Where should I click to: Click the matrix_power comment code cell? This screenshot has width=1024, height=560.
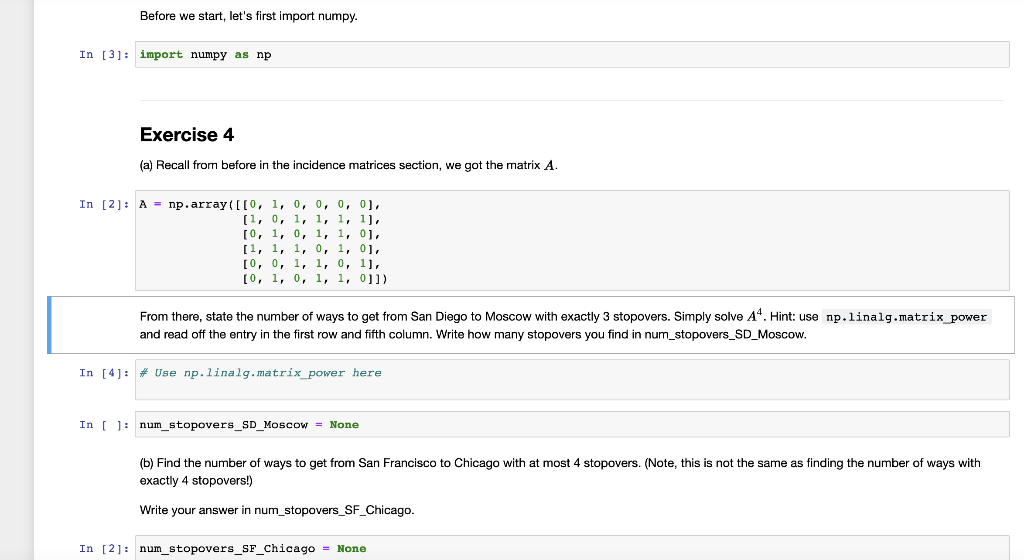coord(572,380)
